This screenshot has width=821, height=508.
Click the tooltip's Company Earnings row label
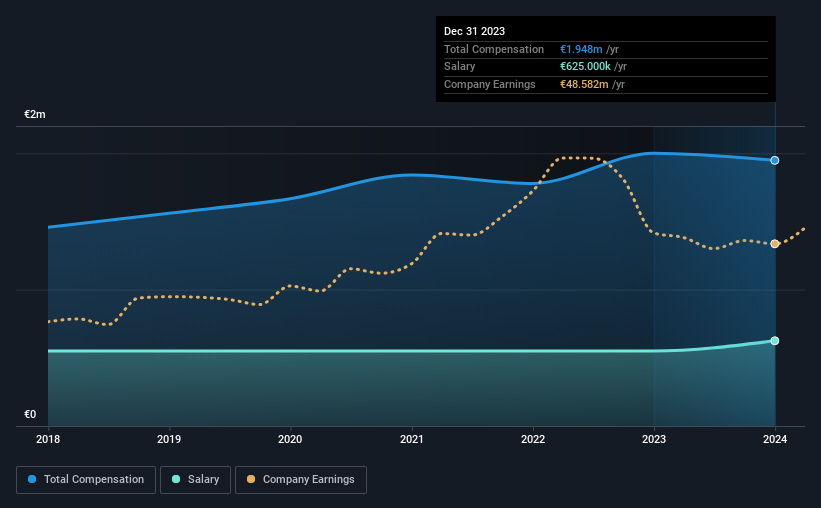coord(490,84)
